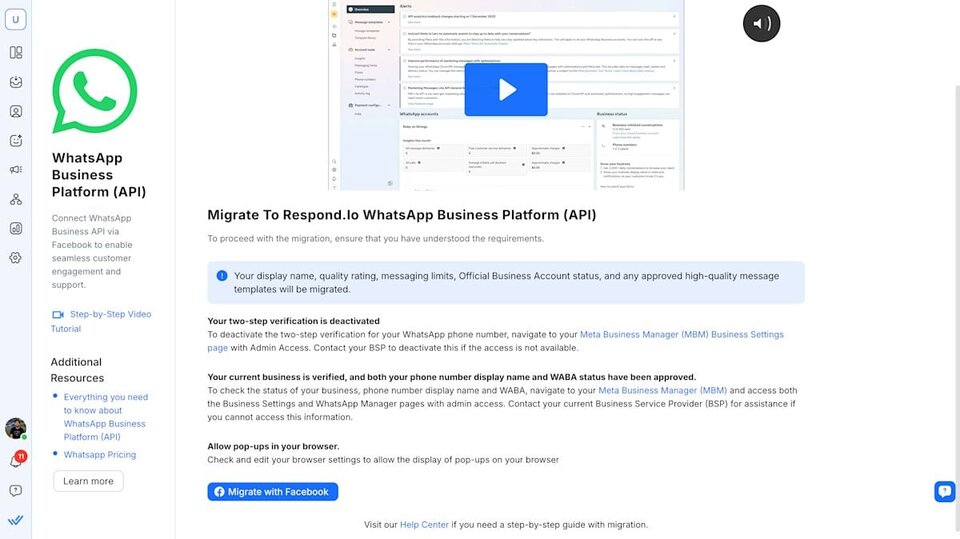Open the help chat icon in the sidebar
The image size is (960, 539).
click(x=16, y=491)
